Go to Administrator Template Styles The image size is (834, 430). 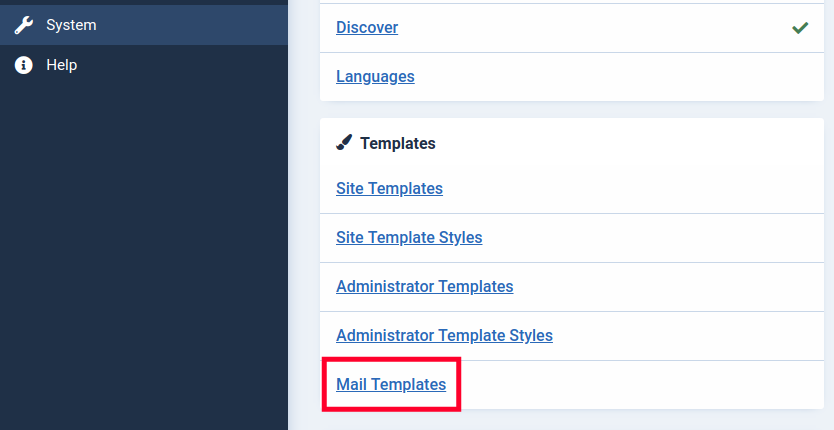click(444, 335)
